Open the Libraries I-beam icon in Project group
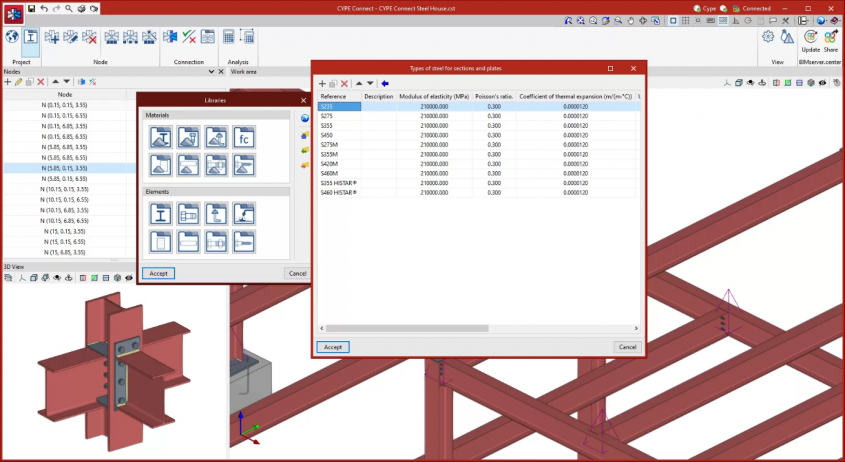 pos(31,37)
